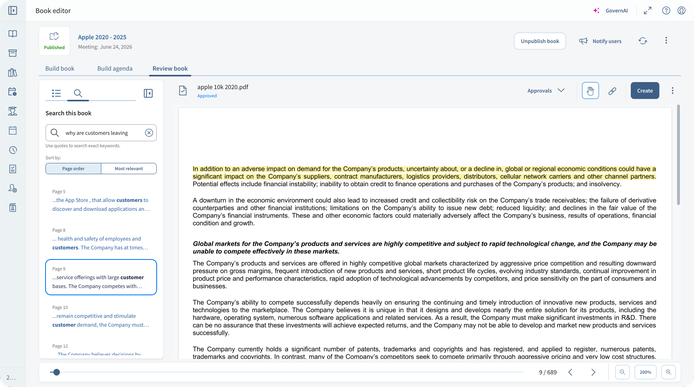
Task: Click the page position slider handle
Action: pos(56,372)
